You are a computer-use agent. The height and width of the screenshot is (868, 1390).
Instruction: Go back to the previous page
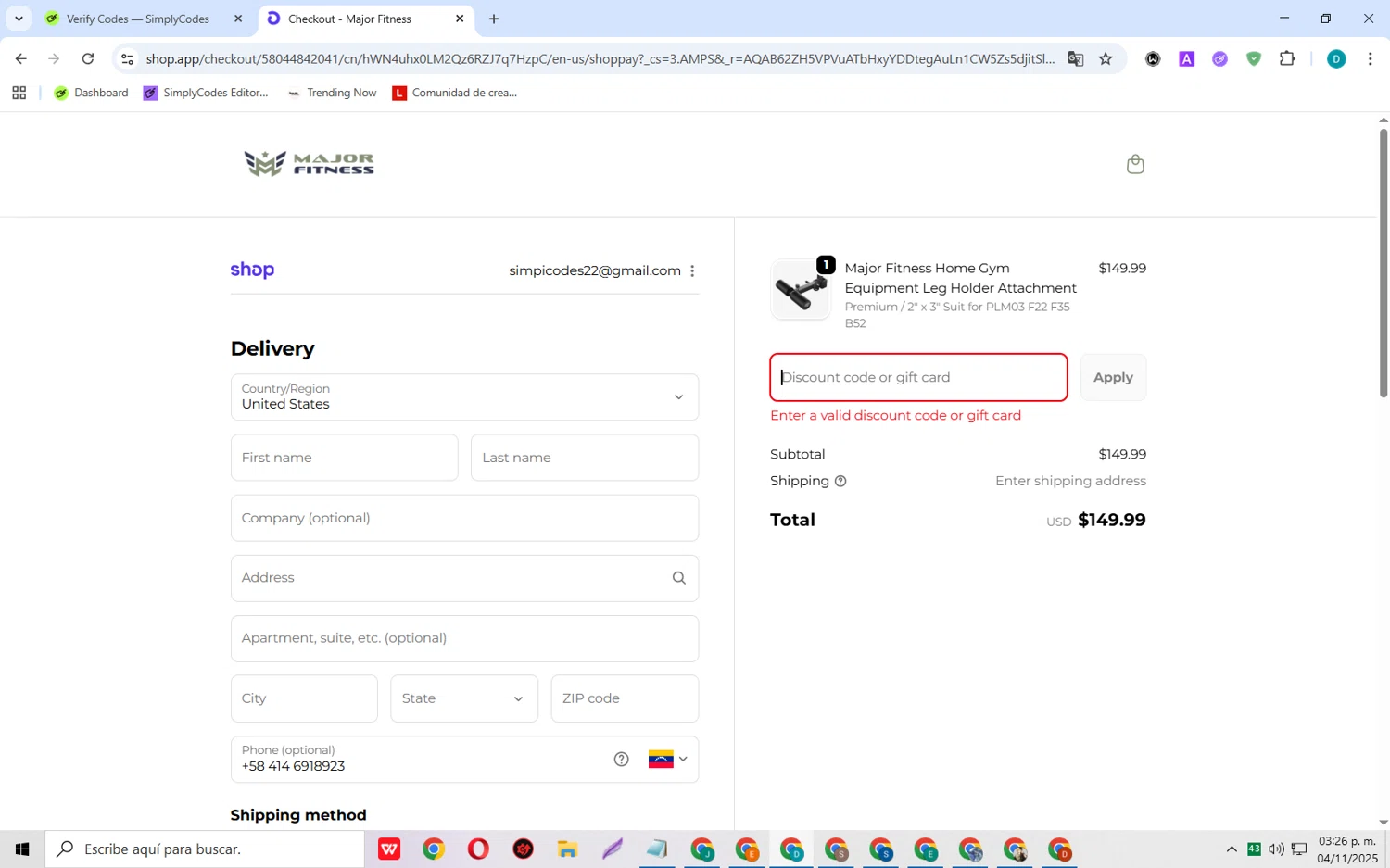pos(21,58)
